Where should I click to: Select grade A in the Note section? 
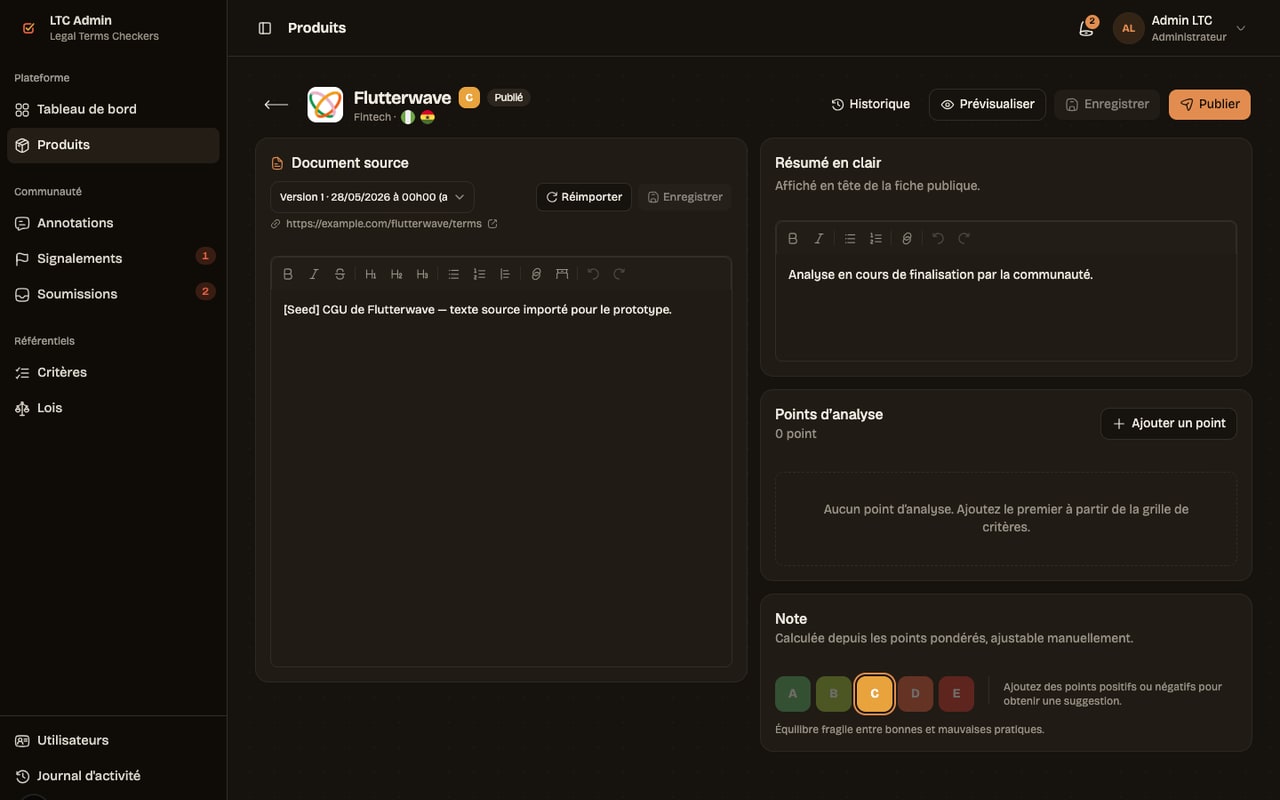pyautogui.click(x=793, y=694)
